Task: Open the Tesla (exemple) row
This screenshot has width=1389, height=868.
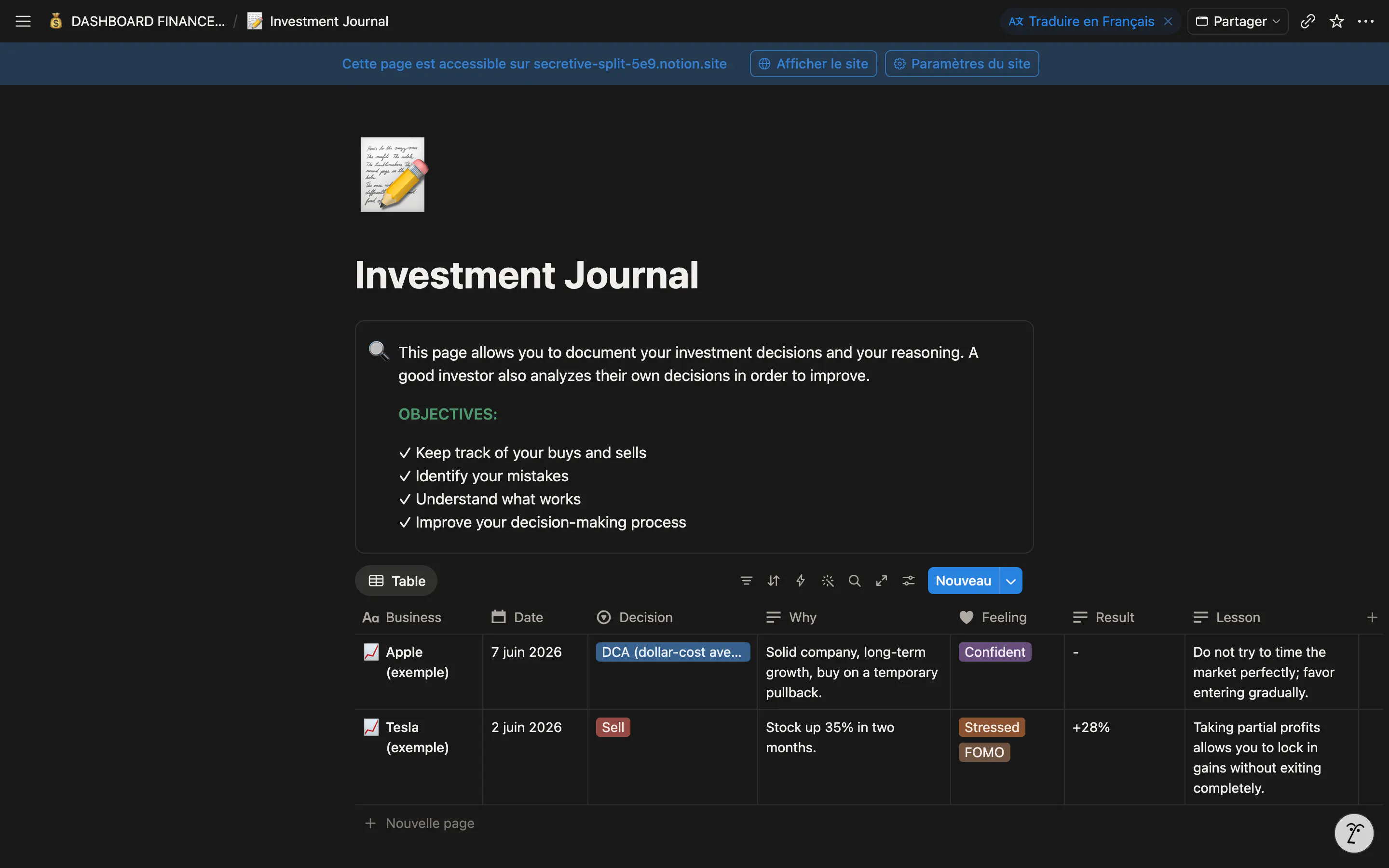Action: point(417,737)
